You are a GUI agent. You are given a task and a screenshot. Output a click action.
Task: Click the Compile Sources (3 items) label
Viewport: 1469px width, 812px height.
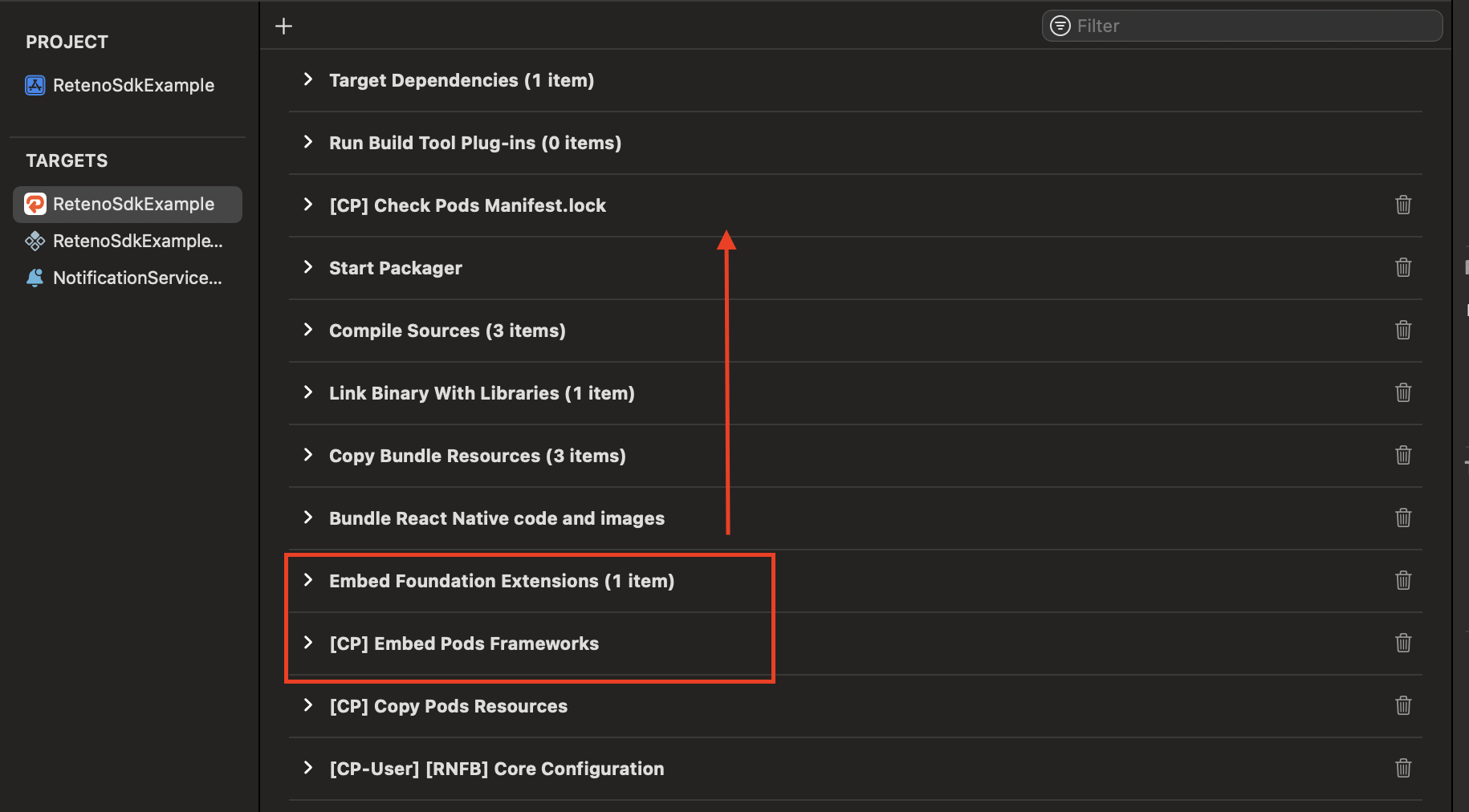pyautogui.click(x=447, y=331)
